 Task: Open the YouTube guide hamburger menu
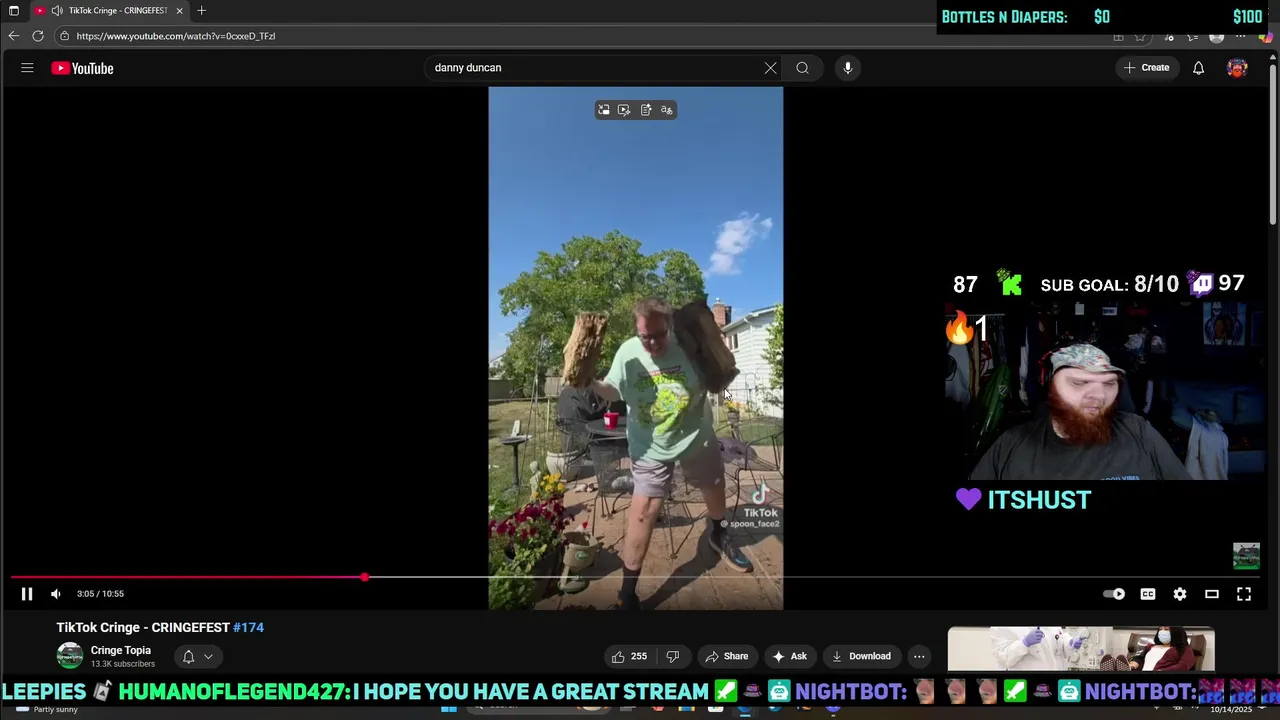pos(27,68)
